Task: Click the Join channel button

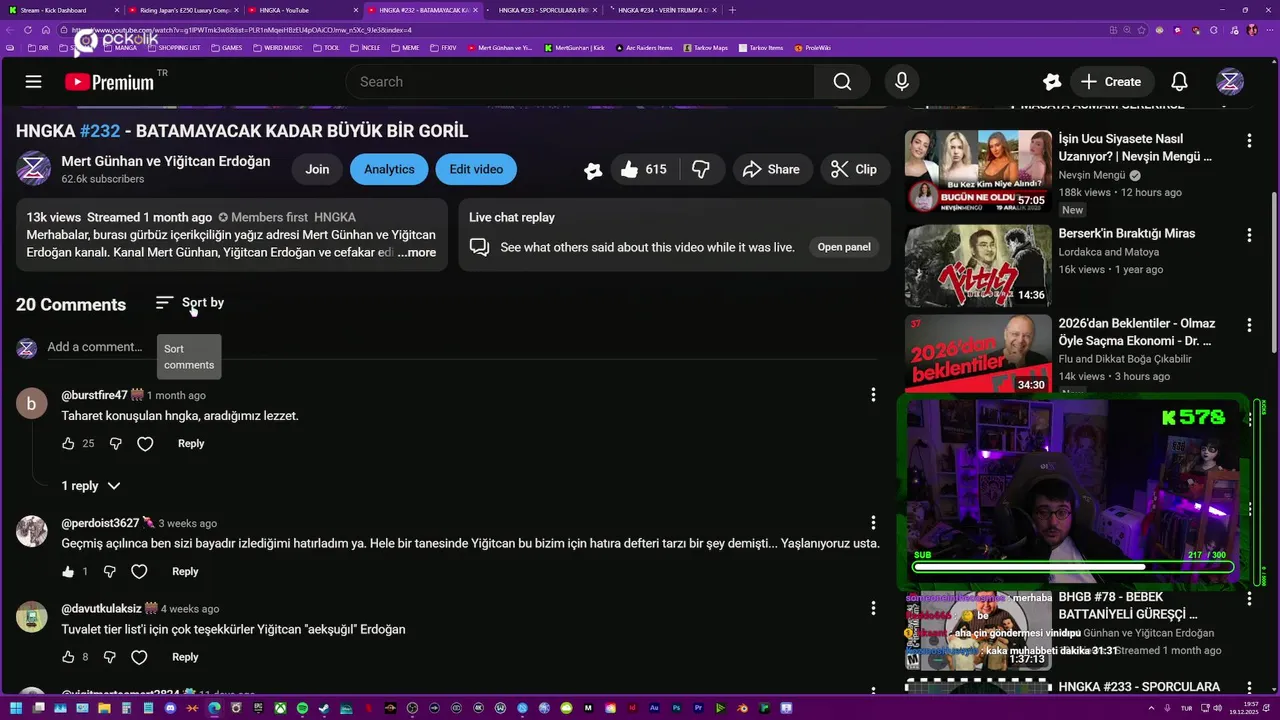Action: click(x=317, y=169)
